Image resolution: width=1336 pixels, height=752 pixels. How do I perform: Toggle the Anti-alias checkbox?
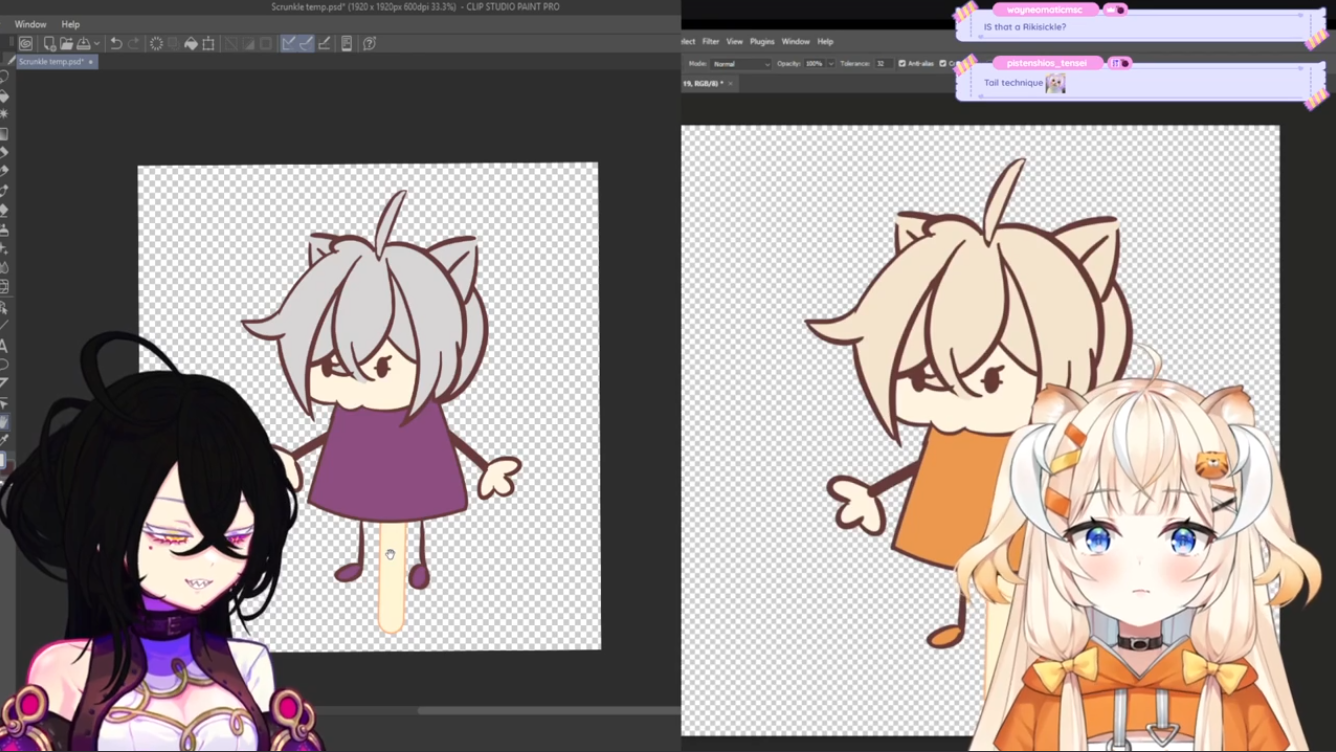pos(902,64)
